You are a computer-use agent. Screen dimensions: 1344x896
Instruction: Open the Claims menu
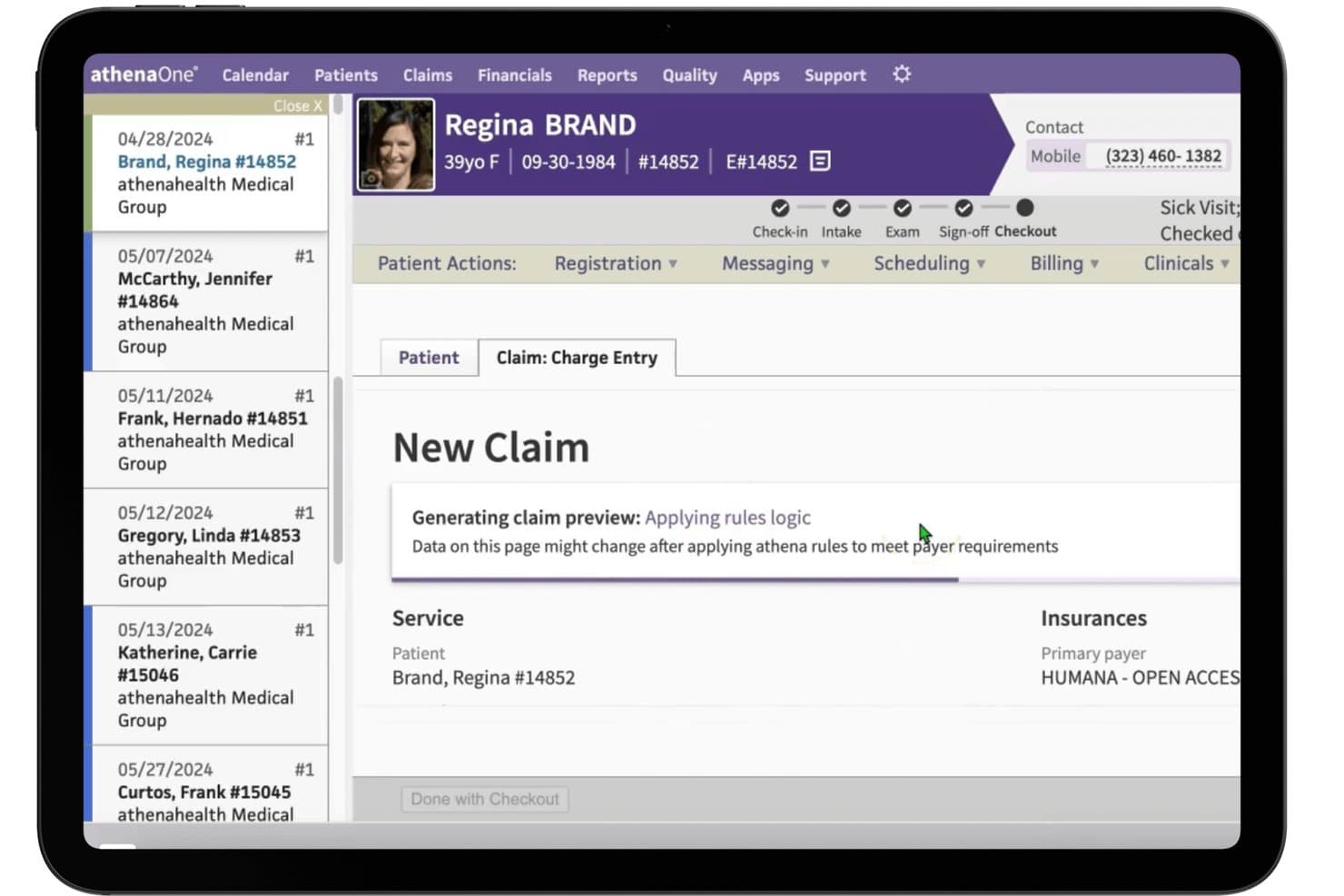428,75
